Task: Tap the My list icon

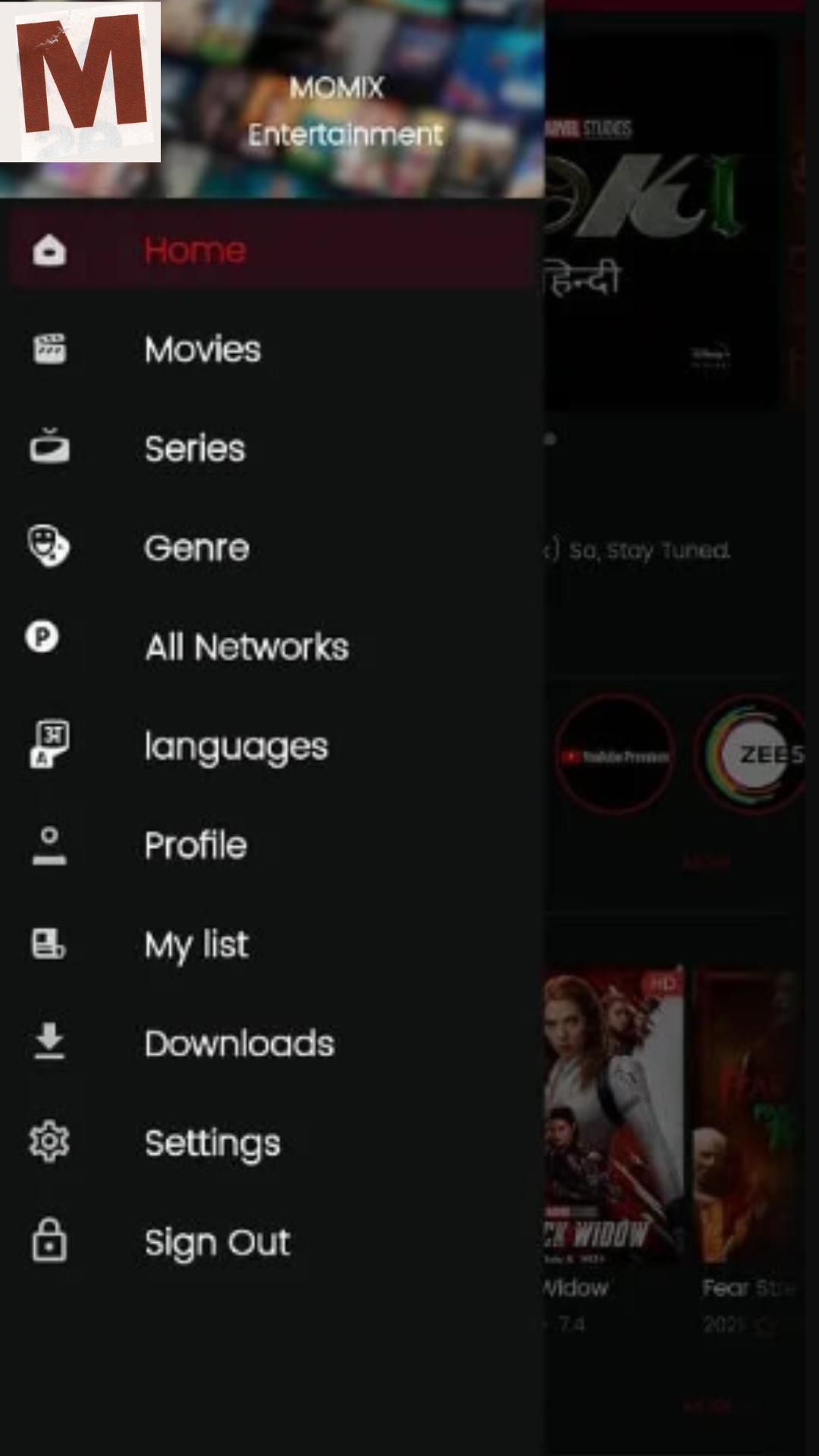Action: pos(49,944)
